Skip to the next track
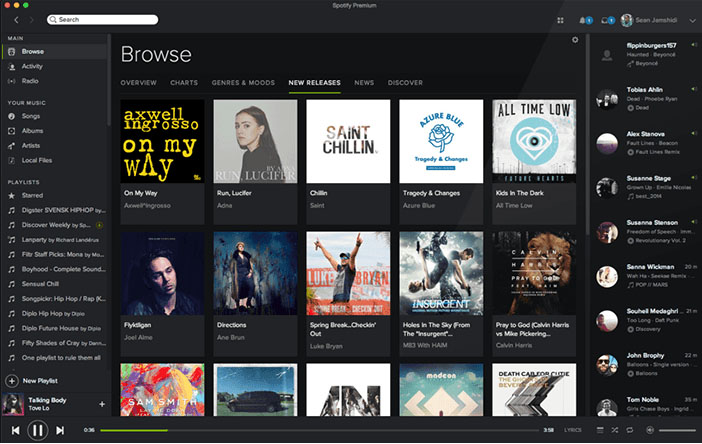The height and width of the screenshot is (444, 702). pos(60,431)
